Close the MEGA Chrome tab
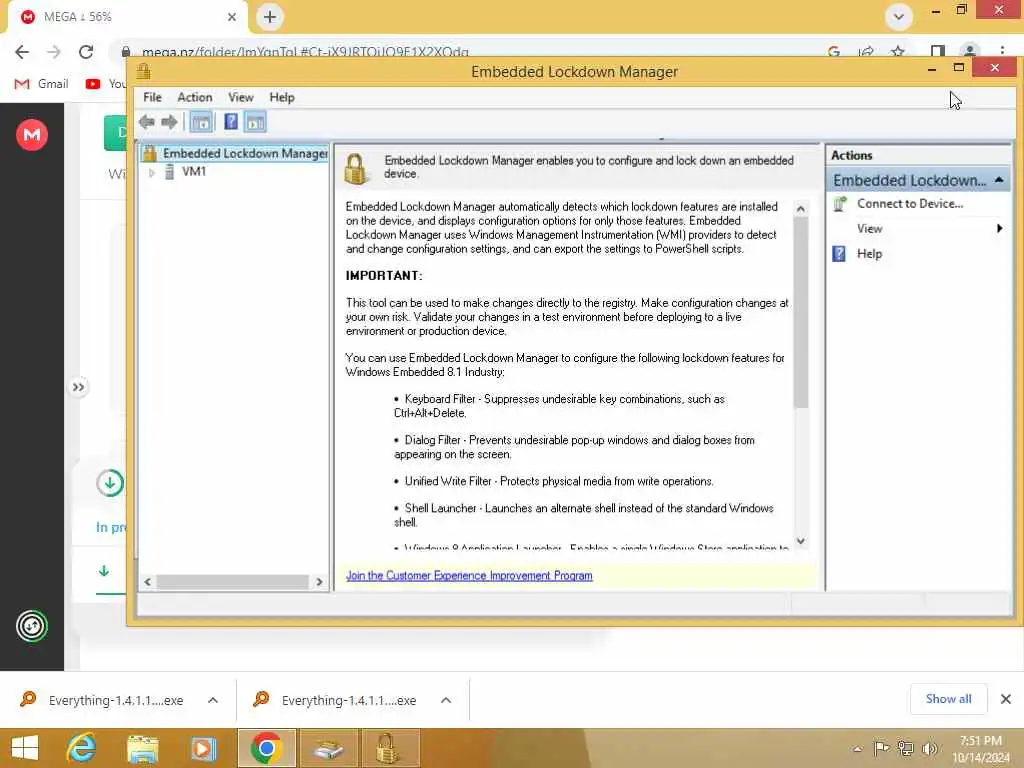Image resolution: width=1024 pixels, height=768 pixels. pos(231,17)
